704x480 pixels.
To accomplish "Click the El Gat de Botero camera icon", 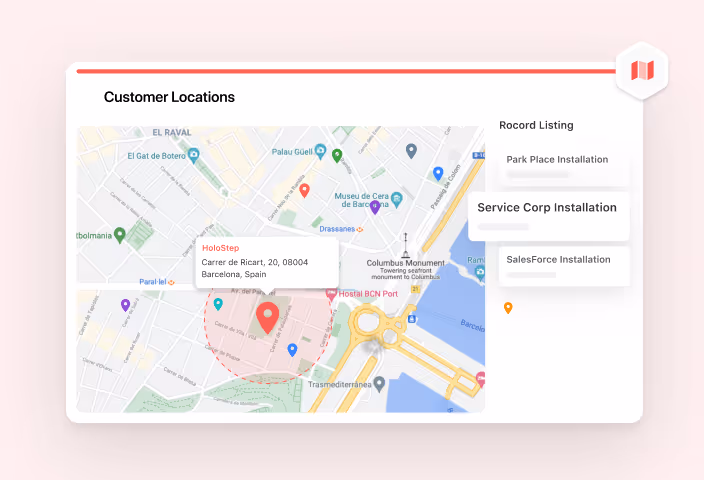I will [194, 155].
